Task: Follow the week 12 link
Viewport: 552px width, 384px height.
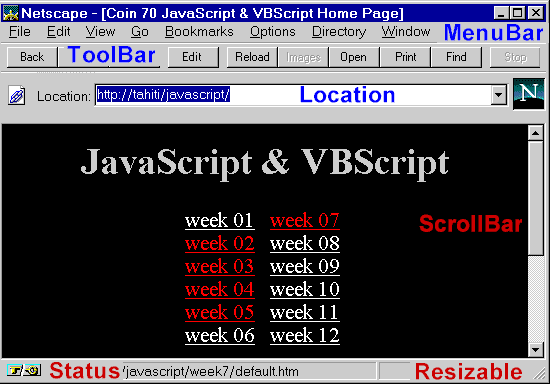Action: 305,335
